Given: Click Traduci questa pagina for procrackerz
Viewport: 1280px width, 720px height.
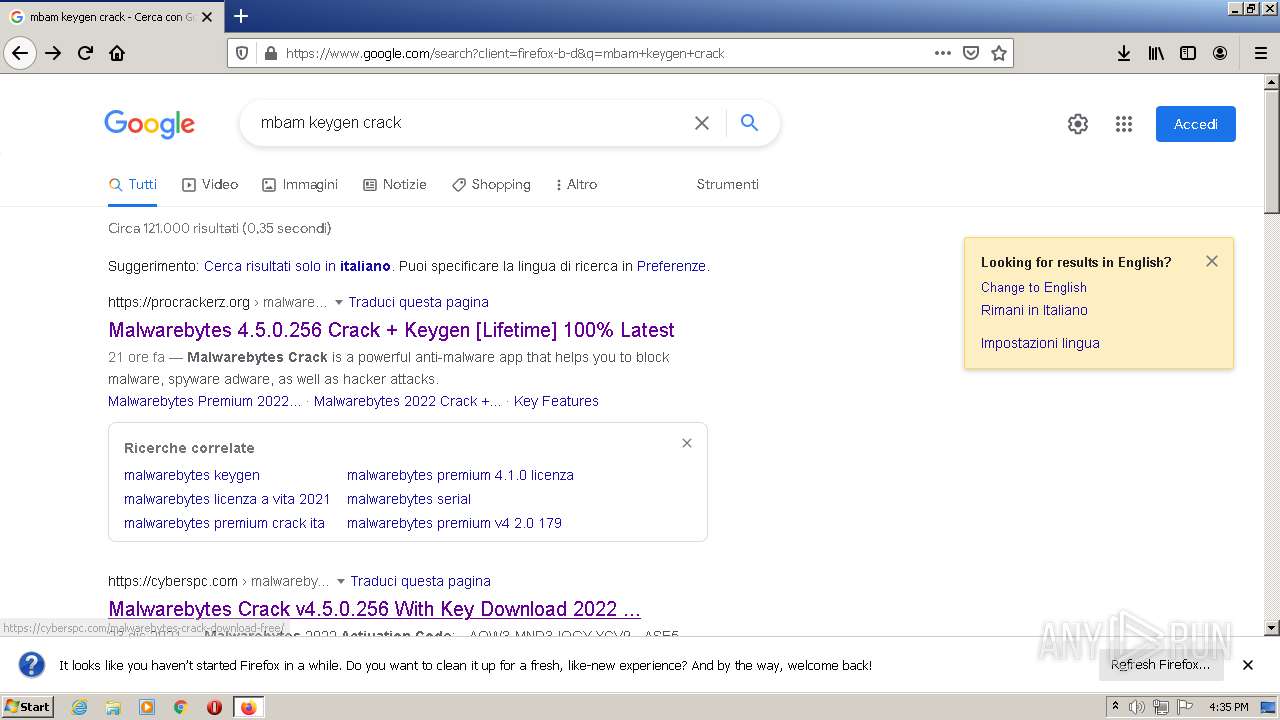Looking at the screenshot, I should (x=418, y=302).
